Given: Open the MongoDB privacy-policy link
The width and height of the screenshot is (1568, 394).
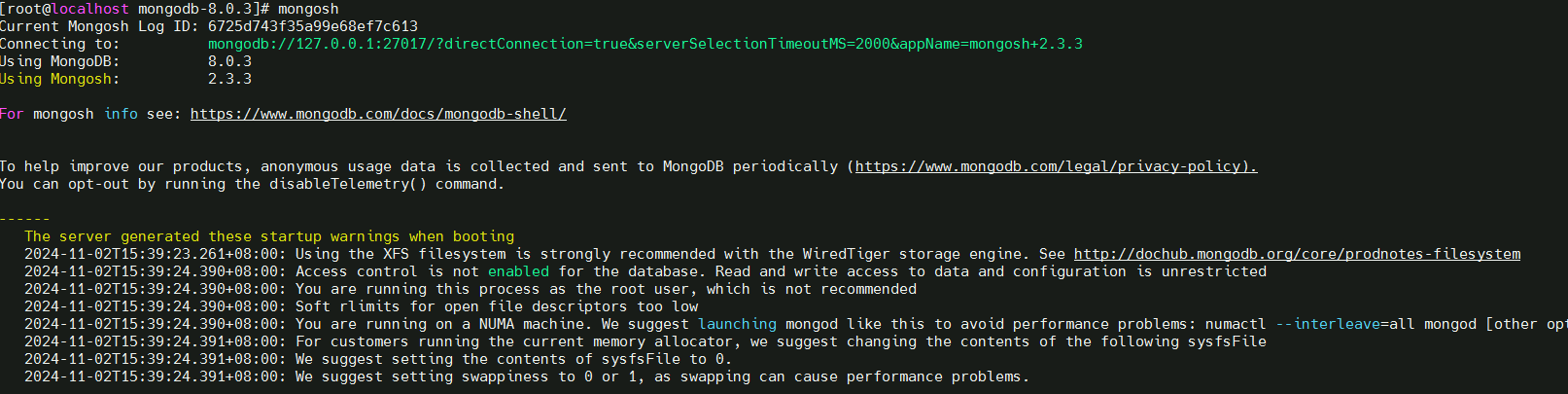Looking at the screenshot, I should click(x=1056, y=166).
